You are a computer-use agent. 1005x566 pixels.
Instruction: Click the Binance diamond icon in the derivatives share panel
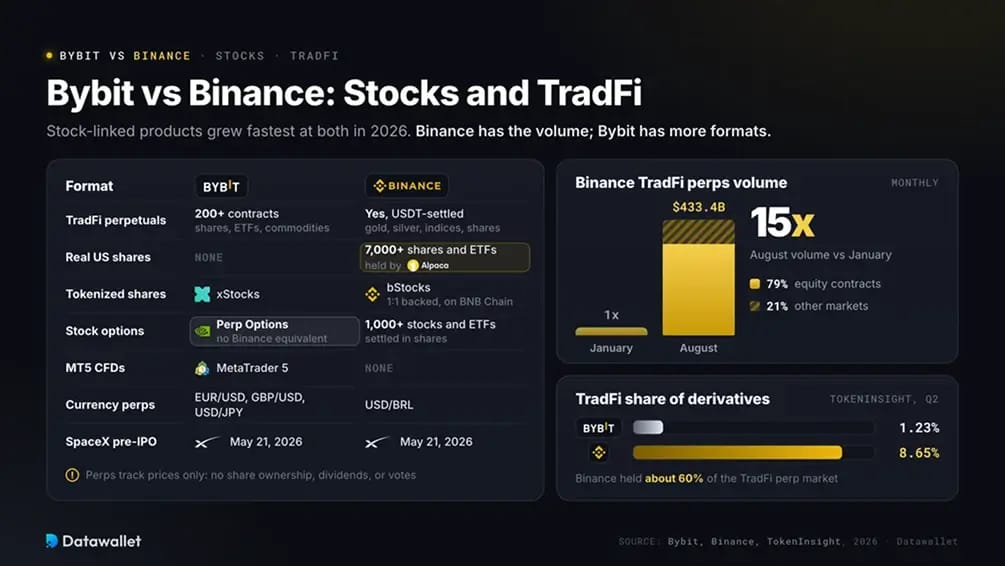[x=599, y=453]
